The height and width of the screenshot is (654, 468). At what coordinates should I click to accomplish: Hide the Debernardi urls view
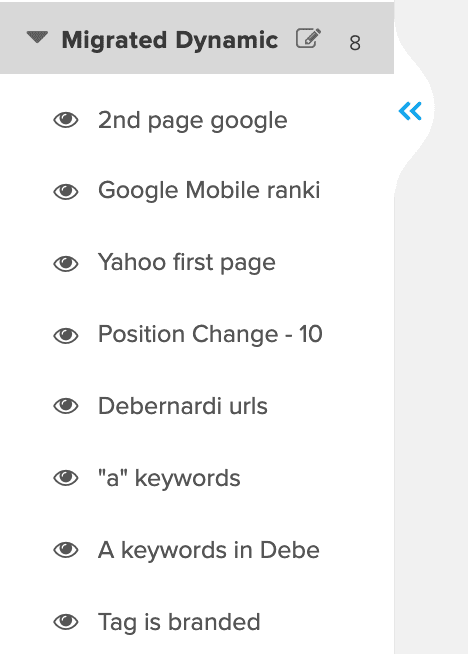tap(66, 406)
